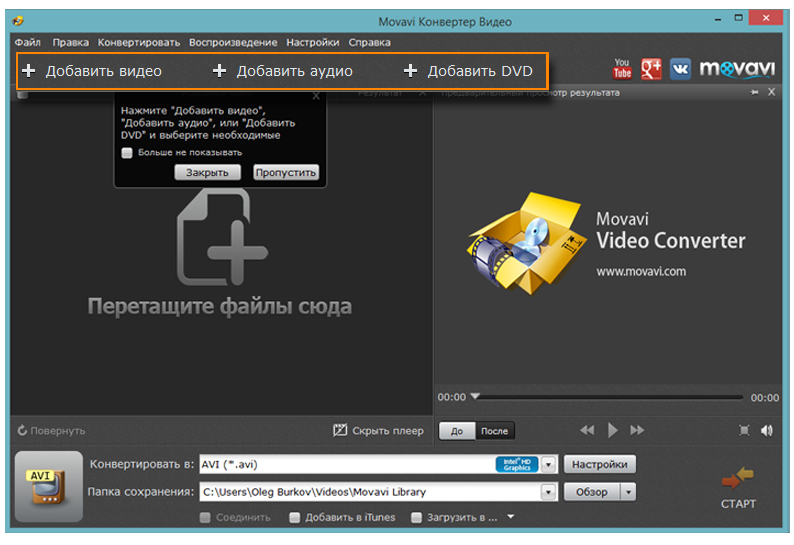The height and width of the screenshot is (545, 794).
Task: Expand the output format dropdown arrow
Action: pos(548,464)
